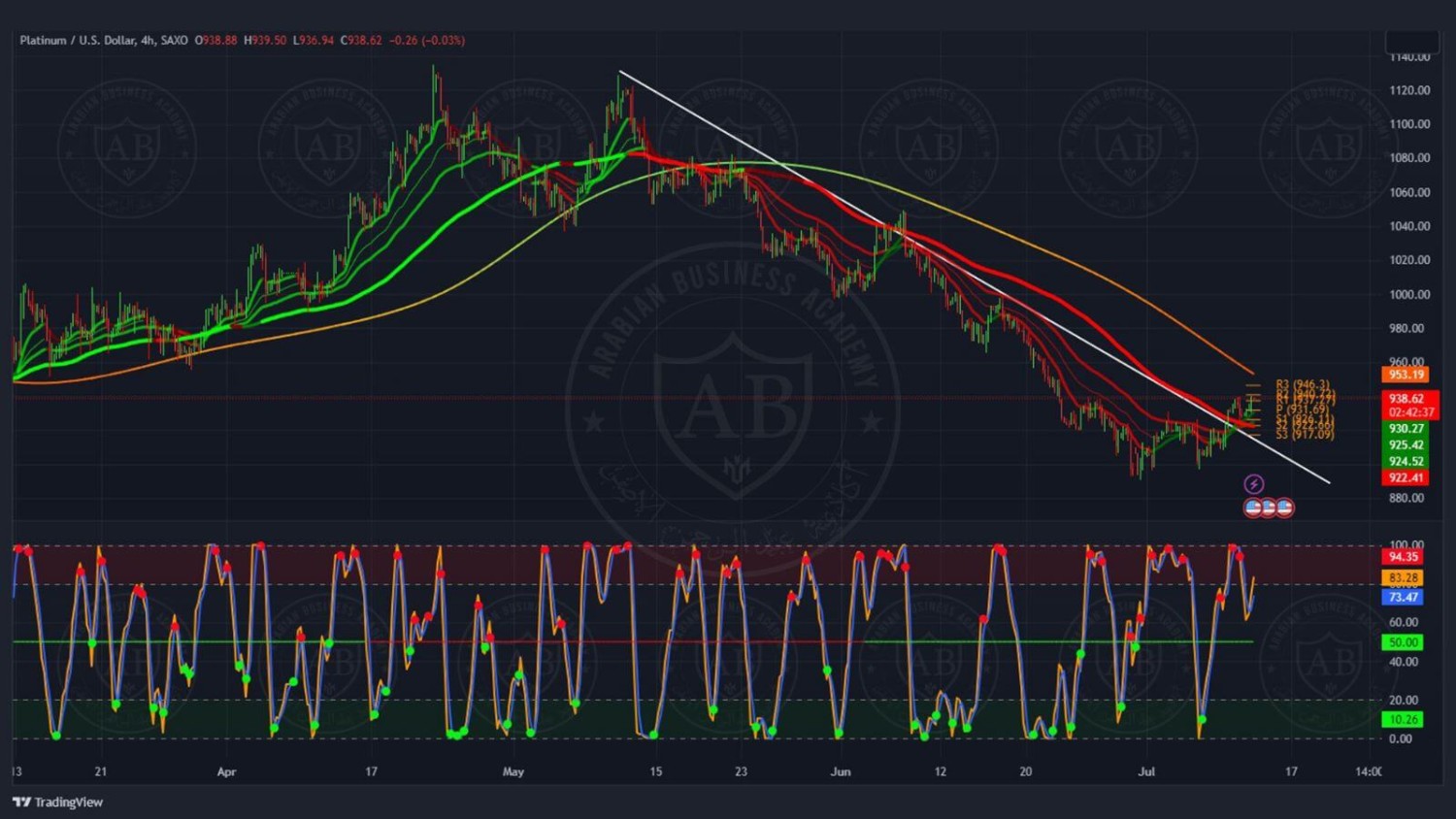This screenshot has width=1456, height=819.
Task: Click the 980.00 price axis label
Action: tap(1406, 328)
